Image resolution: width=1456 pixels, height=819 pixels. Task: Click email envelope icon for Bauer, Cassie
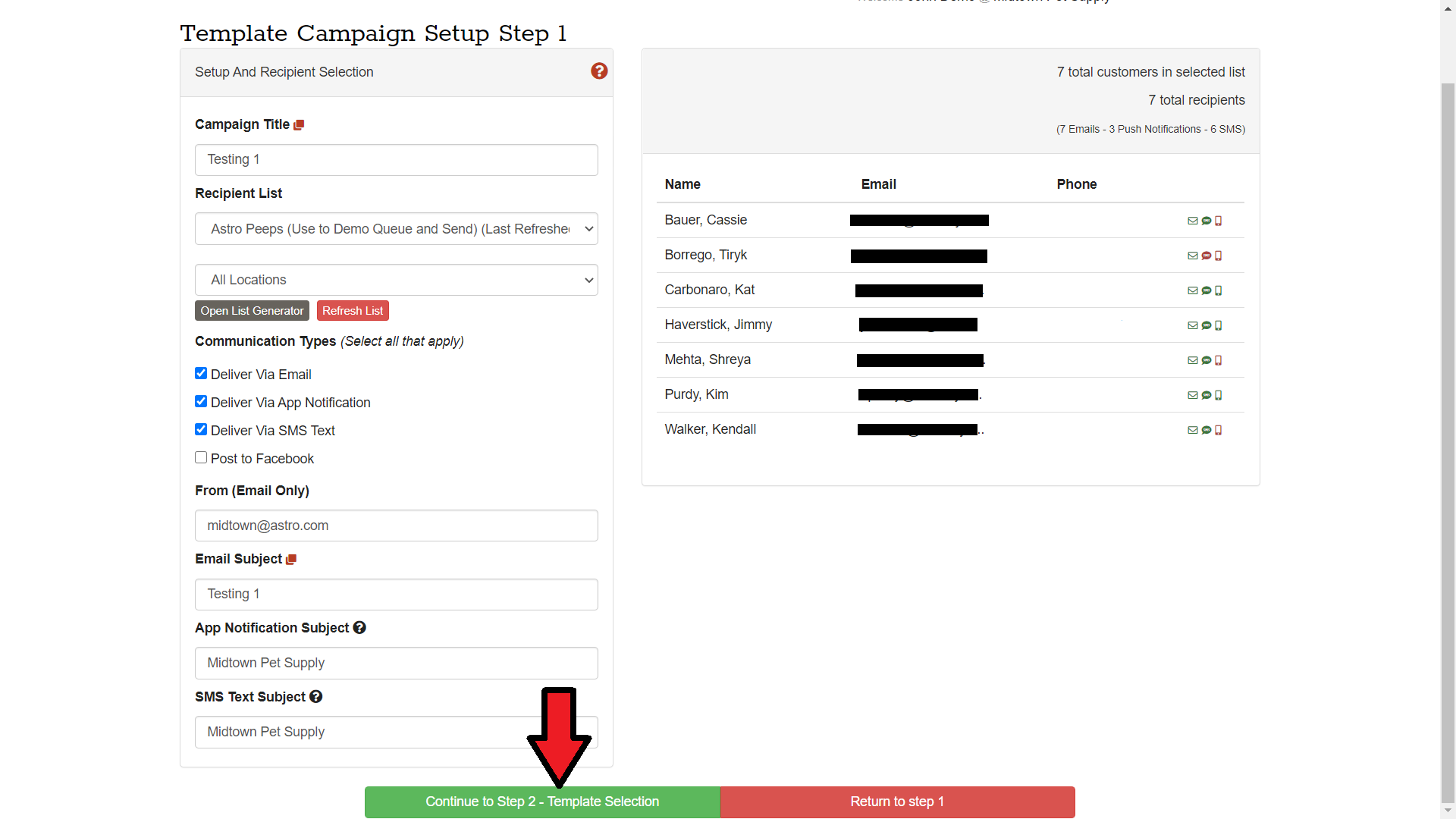pos(1192,221)
